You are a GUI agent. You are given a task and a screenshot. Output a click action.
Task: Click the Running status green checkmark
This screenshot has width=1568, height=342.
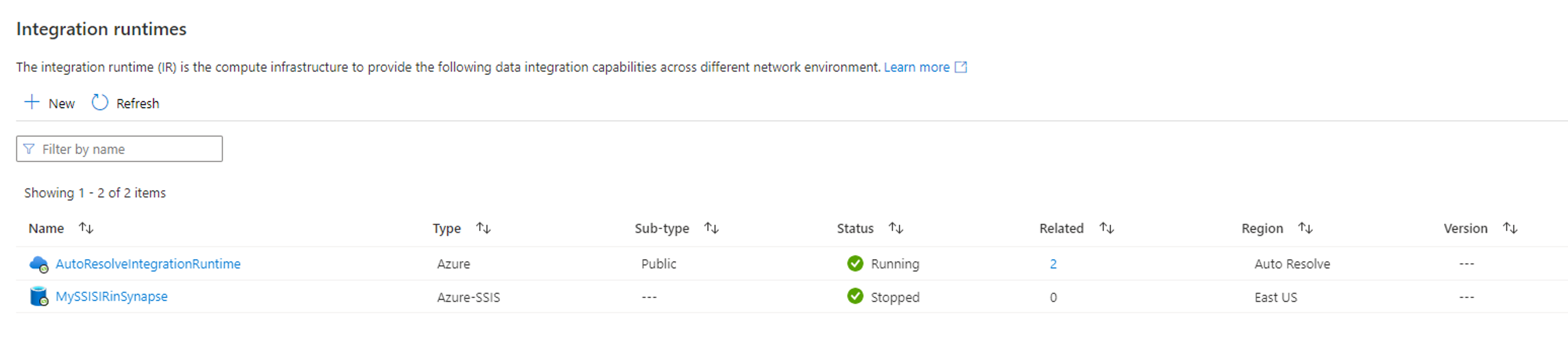click(x=854, y=263)
